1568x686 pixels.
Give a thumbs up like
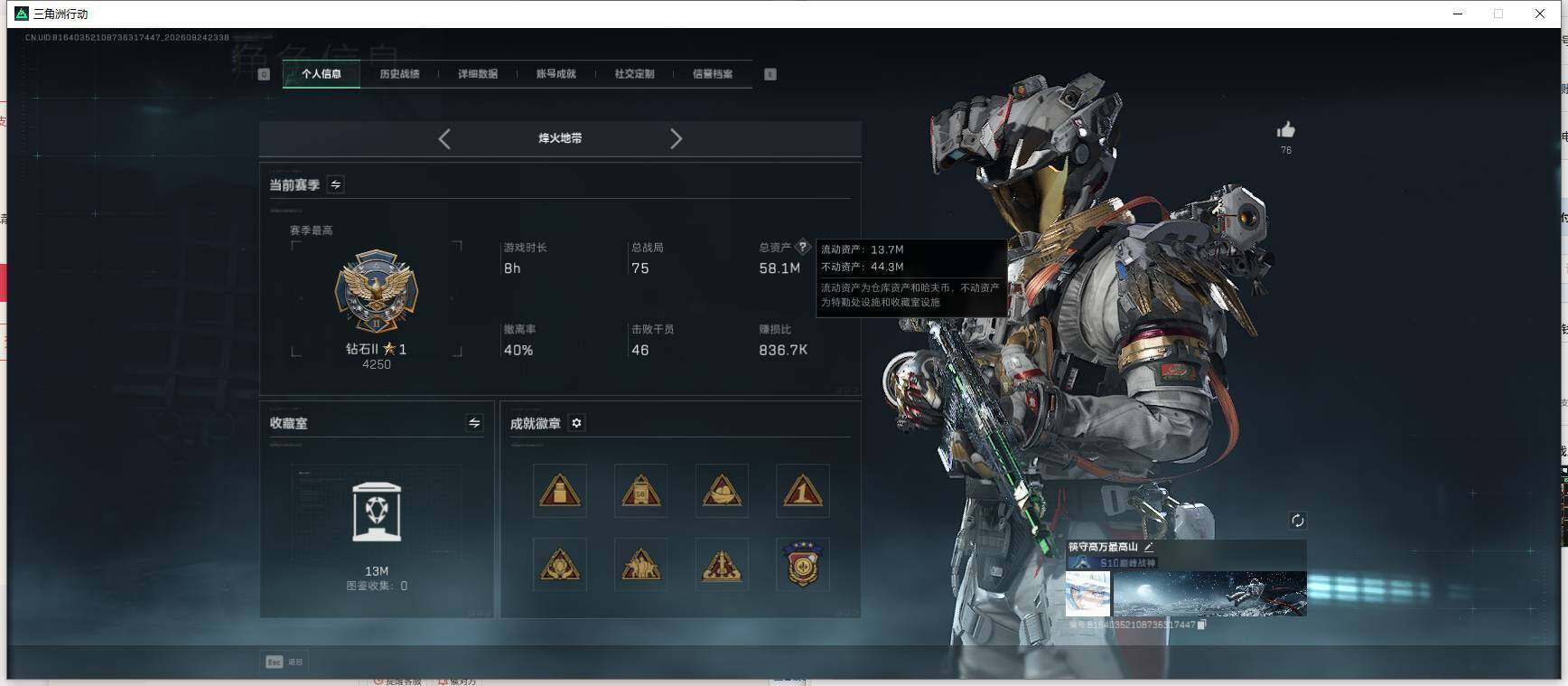pos(1286,130)
